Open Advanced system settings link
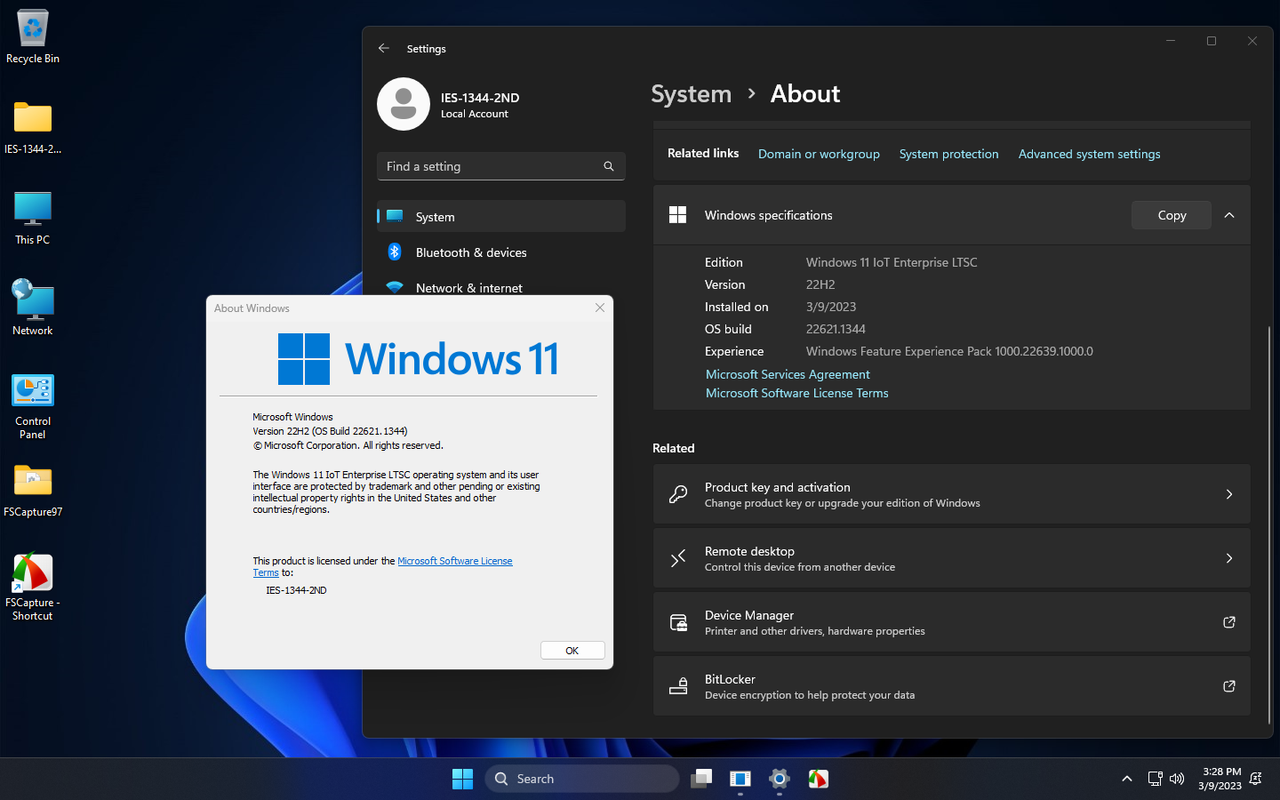This screenshot has width=1280, height=800. [1089, 154]
